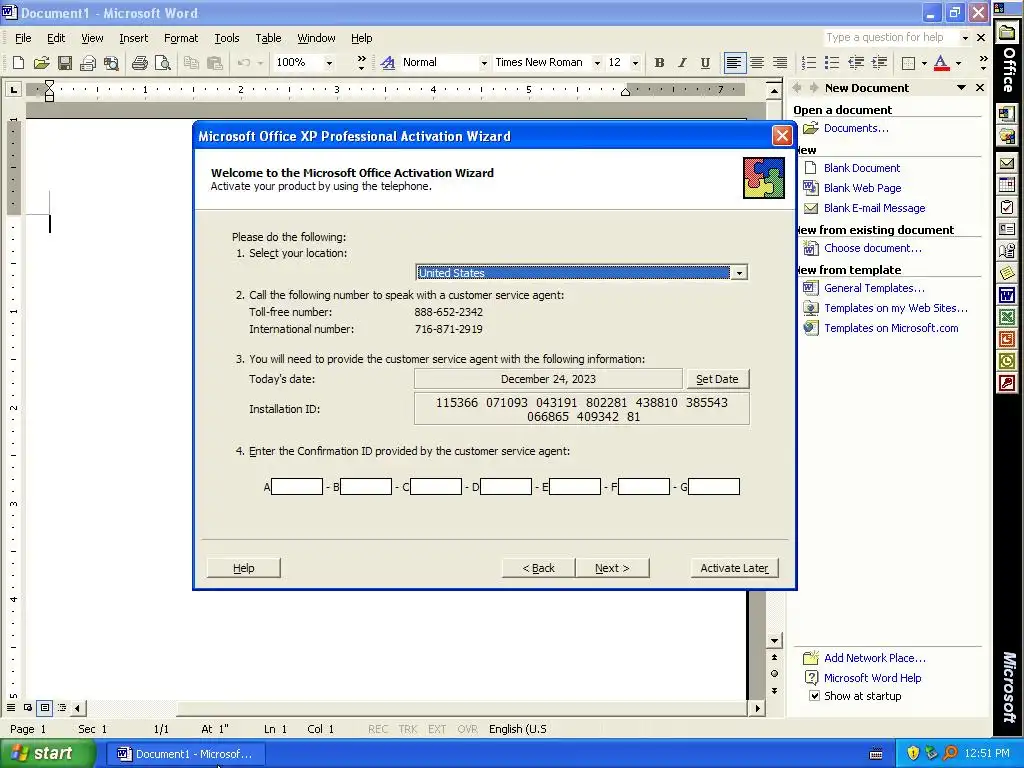
Task: Open the Zoom 100% dropdown
Action: (x=328, y=63)
